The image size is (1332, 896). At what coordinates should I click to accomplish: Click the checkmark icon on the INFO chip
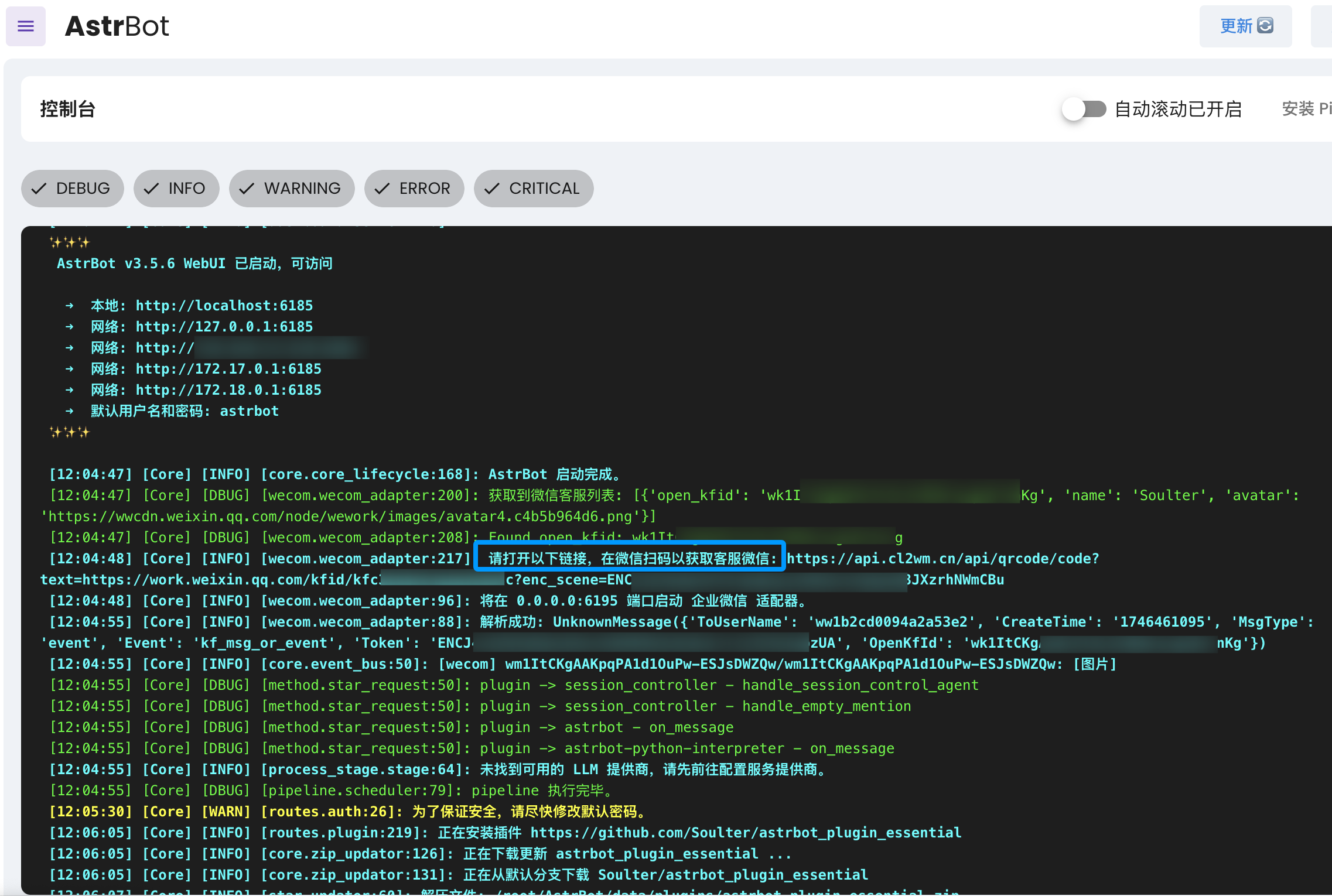[x=151, y=189]
